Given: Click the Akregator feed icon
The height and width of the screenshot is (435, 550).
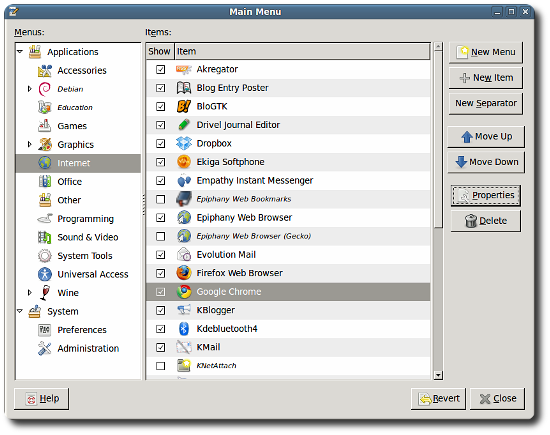Looking at the screenshot, I should (184, 69).
